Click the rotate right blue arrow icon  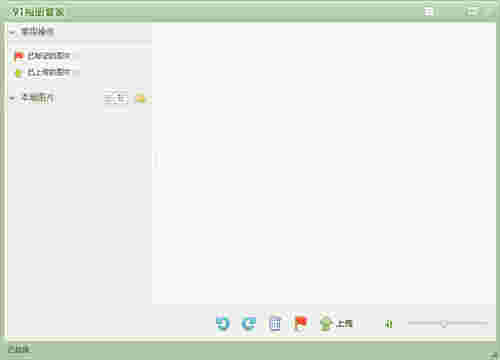pyautogui.click(x=248, y=323)
